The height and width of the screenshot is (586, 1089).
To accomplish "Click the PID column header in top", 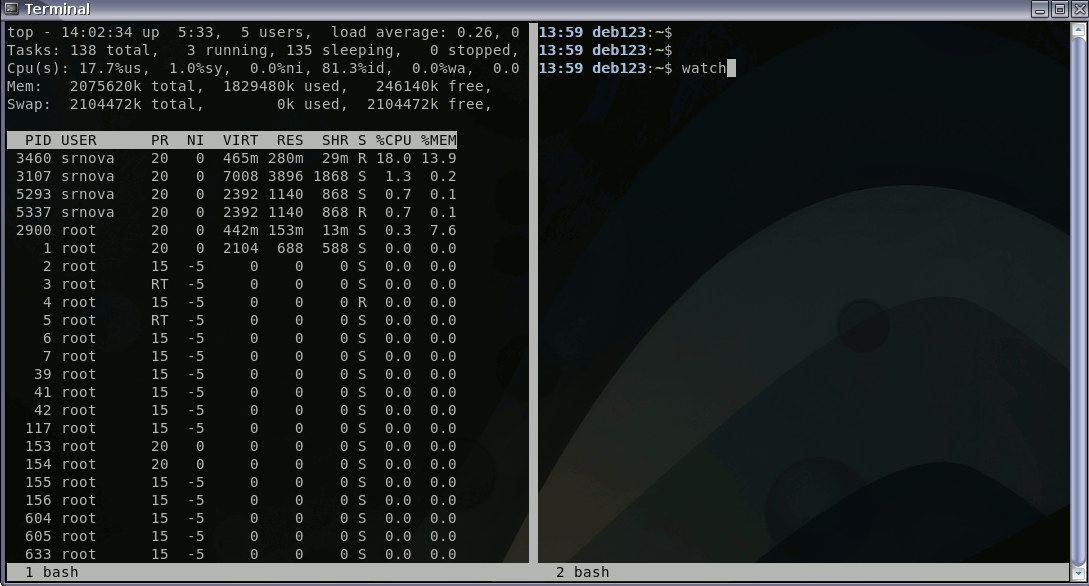I will 38,140.
